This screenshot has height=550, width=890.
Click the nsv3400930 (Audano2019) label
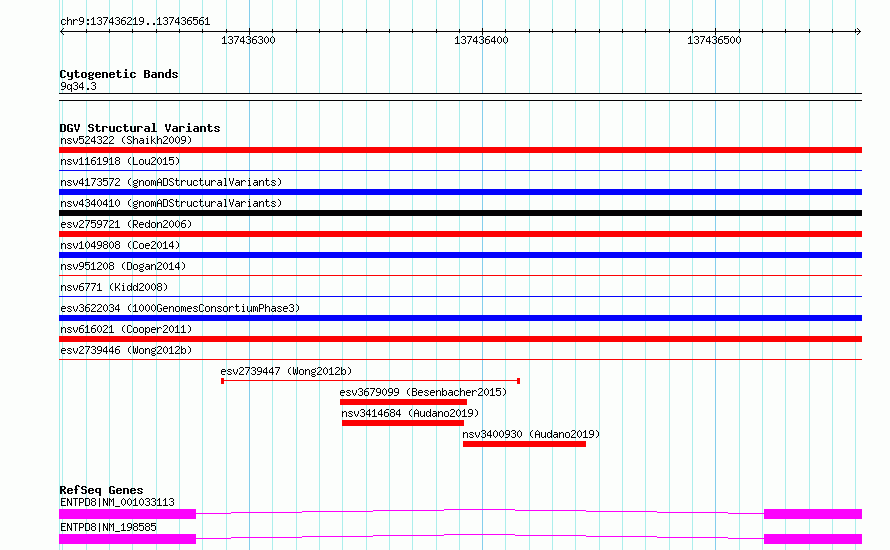point(531,434)
